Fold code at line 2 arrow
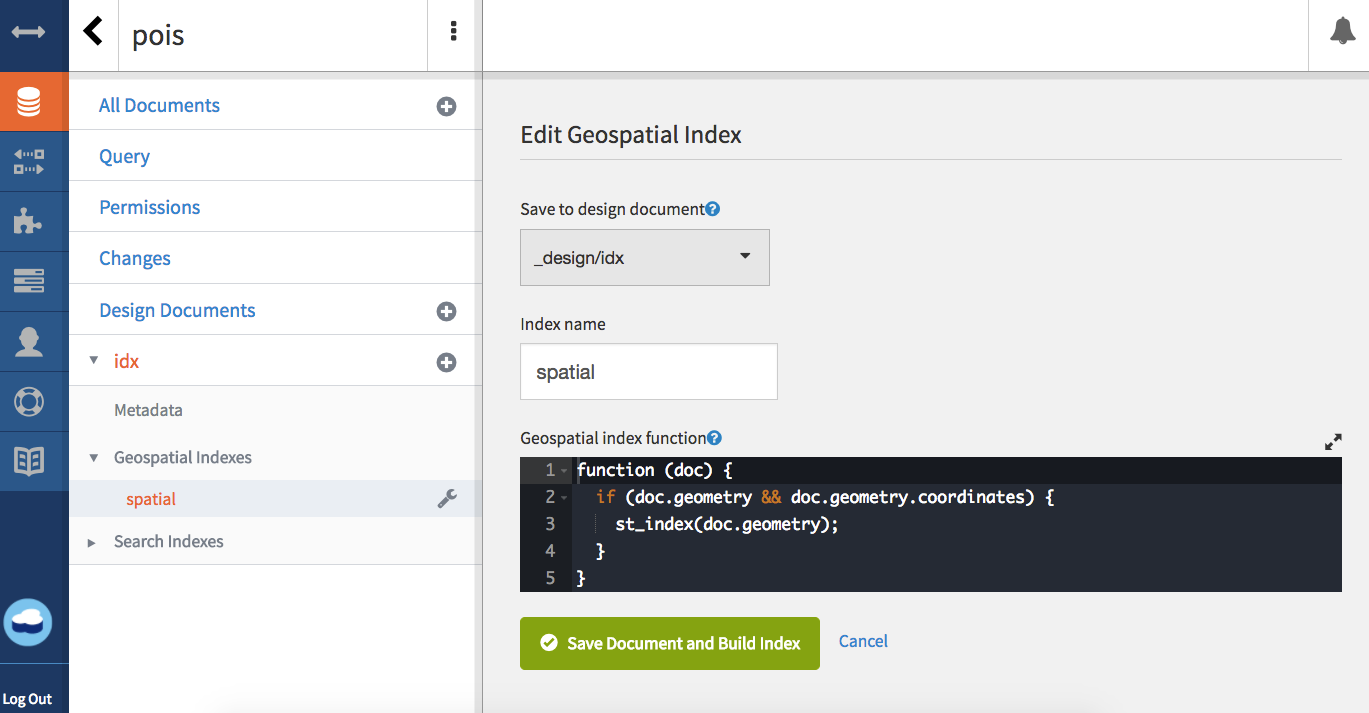This screenshot has width=1369, height=713. (565, 497)
